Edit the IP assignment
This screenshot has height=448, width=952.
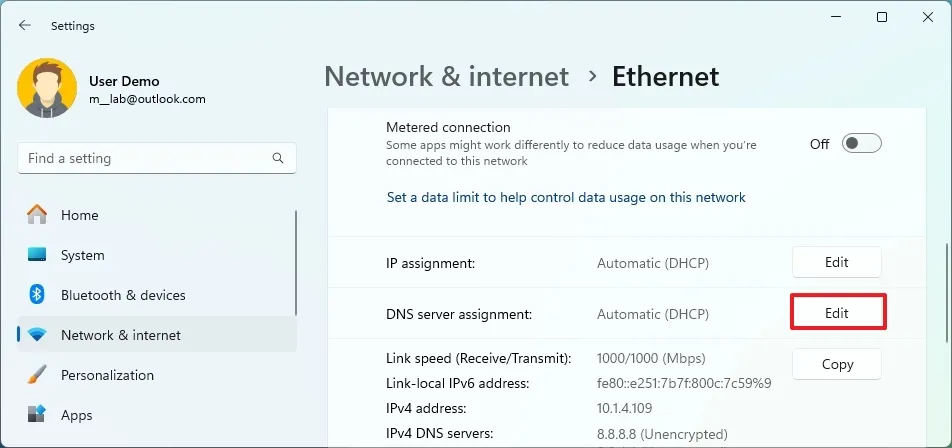pos(837,262)
